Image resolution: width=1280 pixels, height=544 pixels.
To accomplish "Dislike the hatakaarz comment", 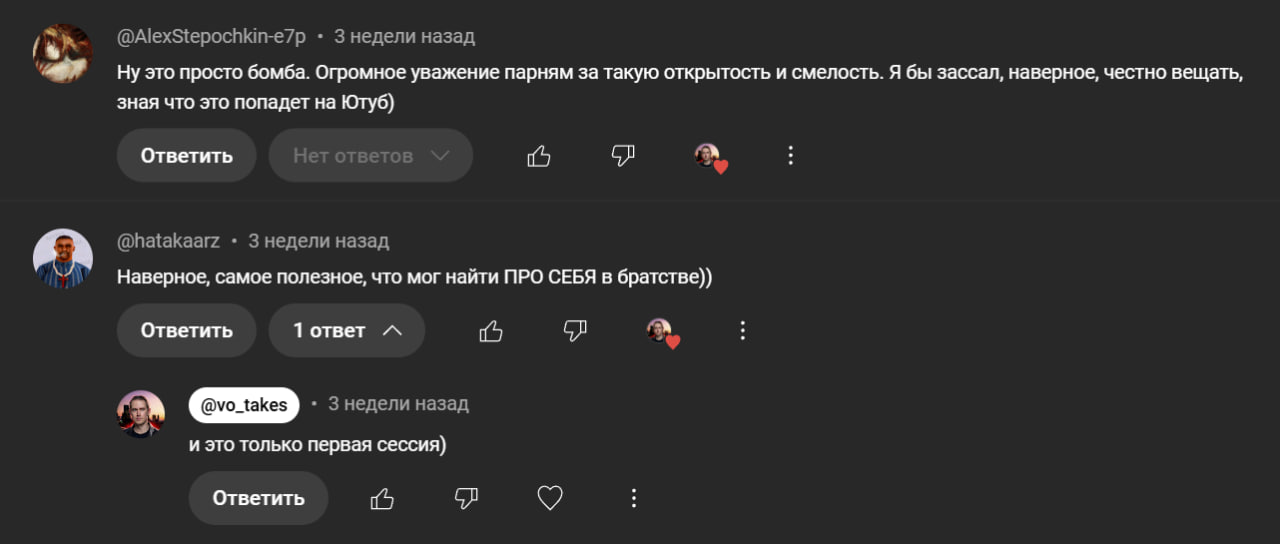I will point(575,331).
